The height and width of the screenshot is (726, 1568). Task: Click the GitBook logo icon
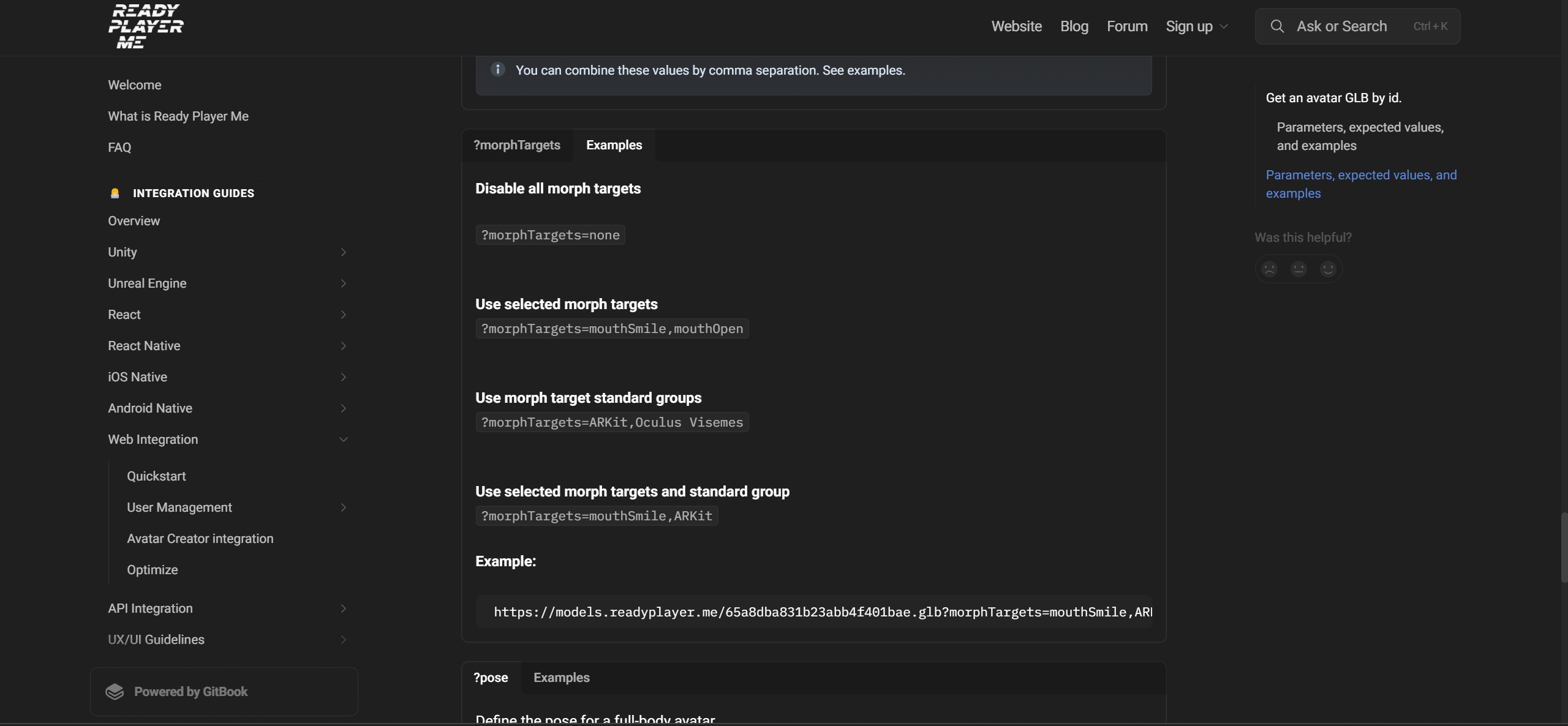[x=115, y=692]
